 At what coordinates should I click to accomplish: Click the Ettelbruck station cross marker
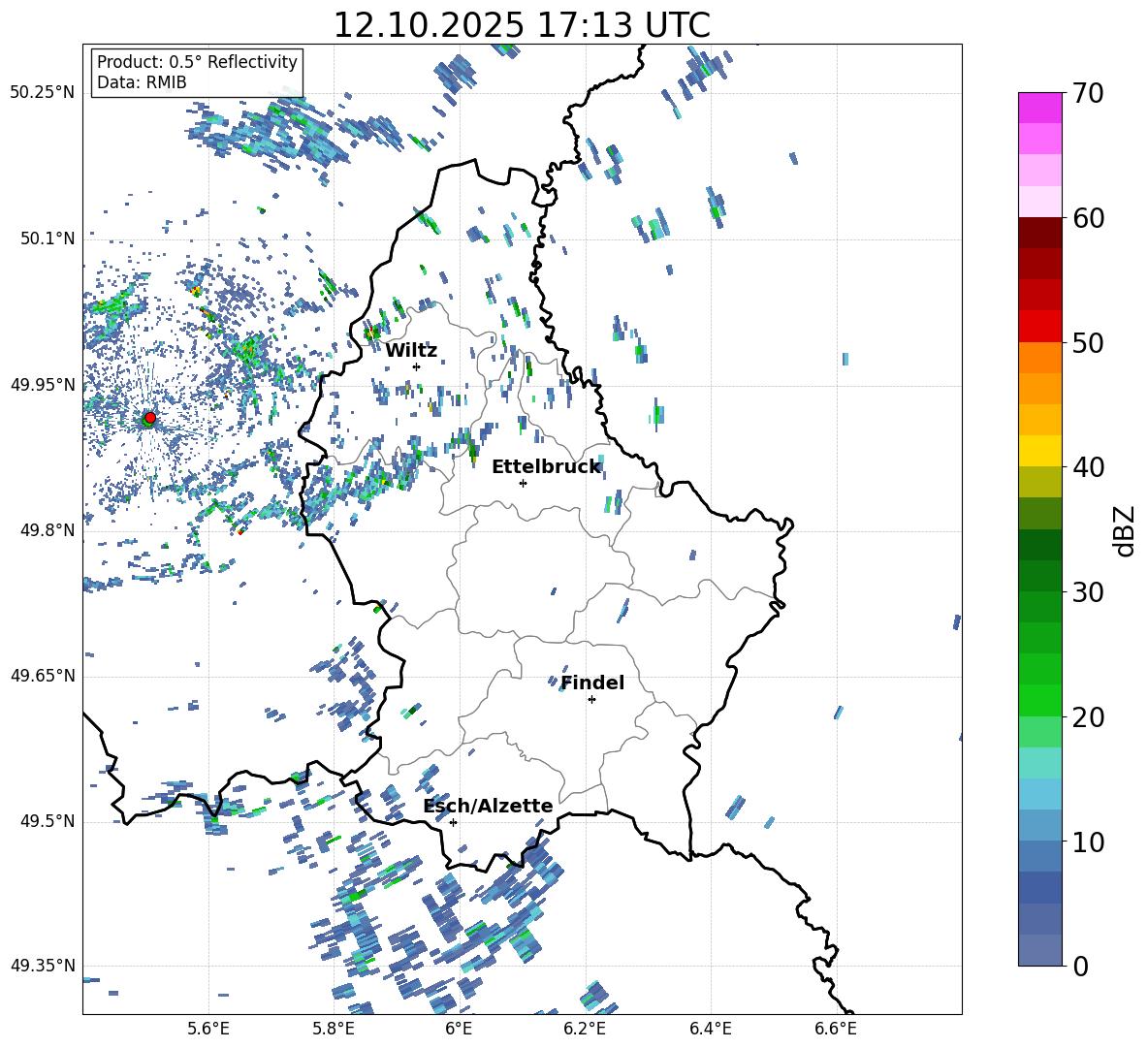coord(523,483)
